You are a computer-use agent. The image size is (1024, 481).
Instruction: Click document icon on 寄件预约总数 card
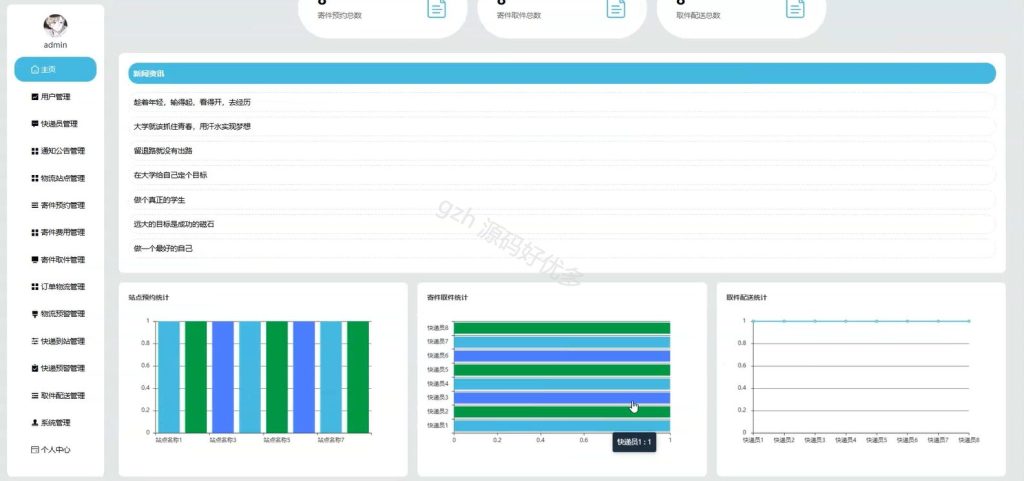click(437, 8)
